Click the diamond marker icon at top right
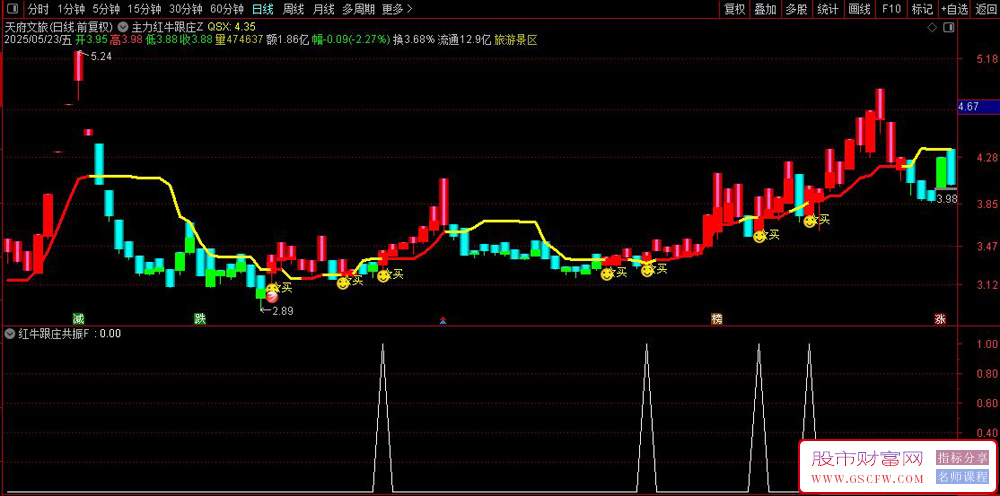 (x=932, y=27)
